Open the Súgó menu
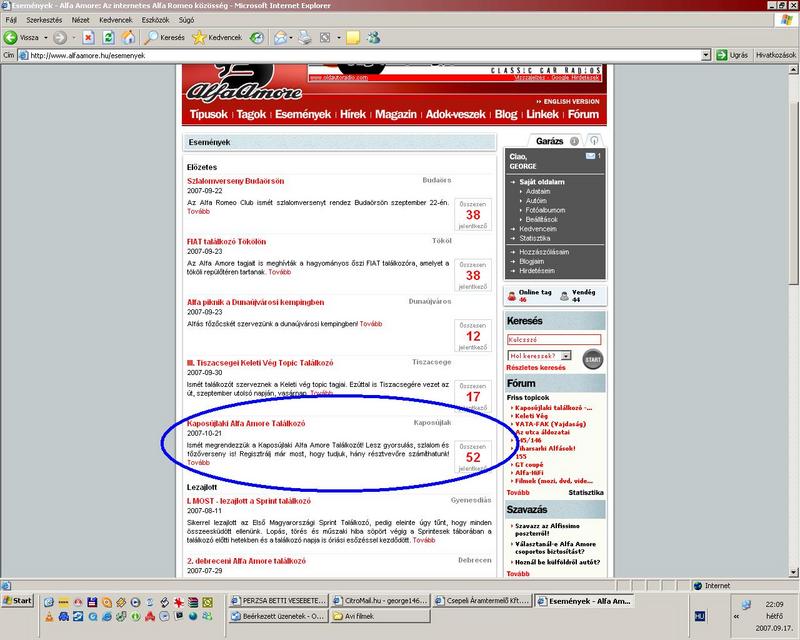Image resolution: width=800 pixels, height=640 pixels. (186, 20)
